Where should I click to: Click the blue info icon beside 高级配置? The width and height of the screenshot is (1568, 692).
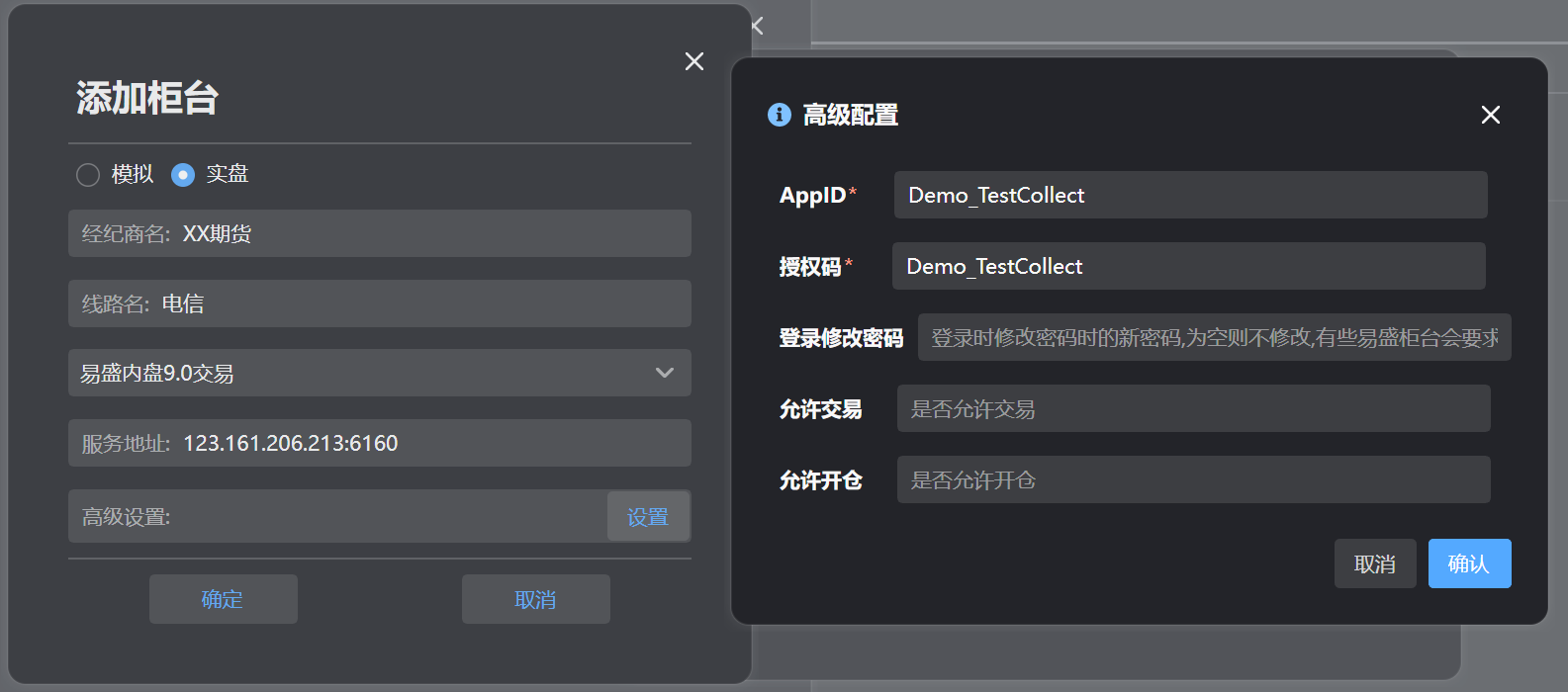click(x=780, y=115)
